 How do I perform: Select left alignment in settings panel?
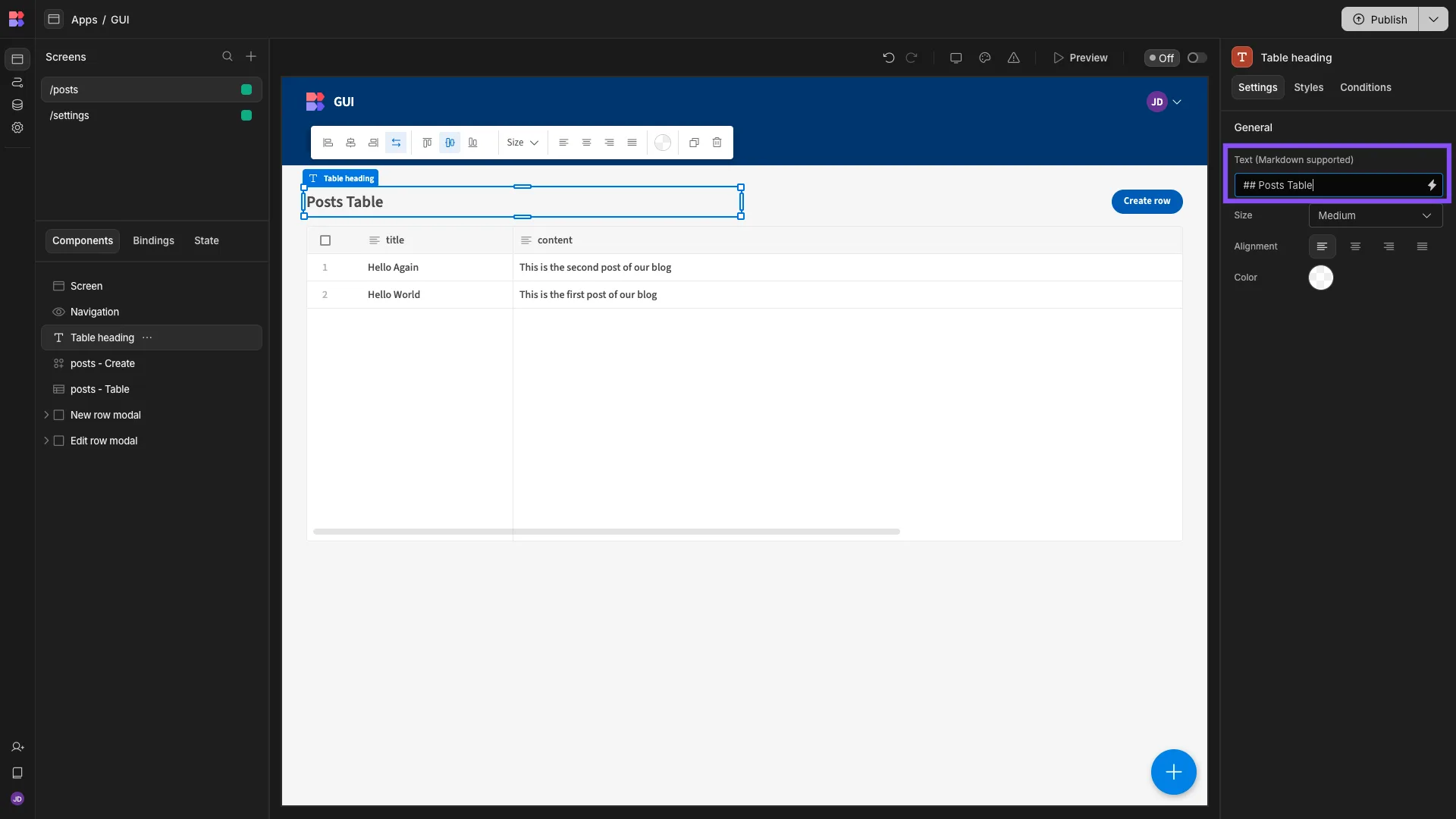(1322, 246)
